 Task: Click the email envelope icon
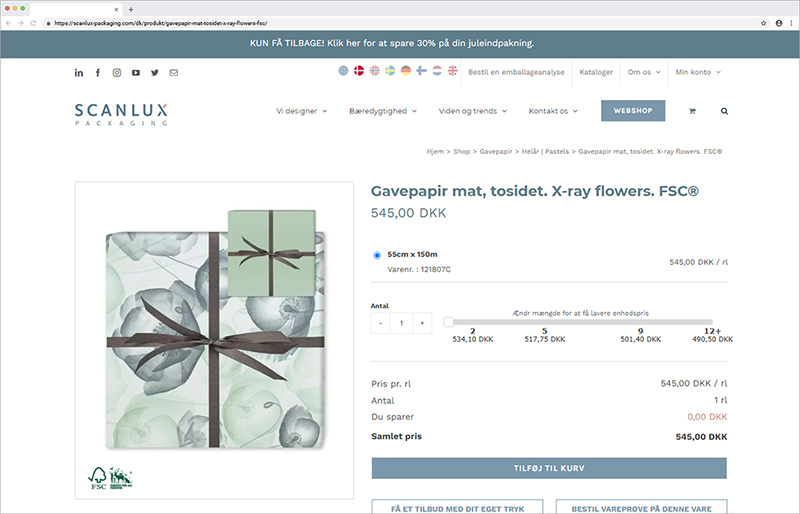point(174,73)
